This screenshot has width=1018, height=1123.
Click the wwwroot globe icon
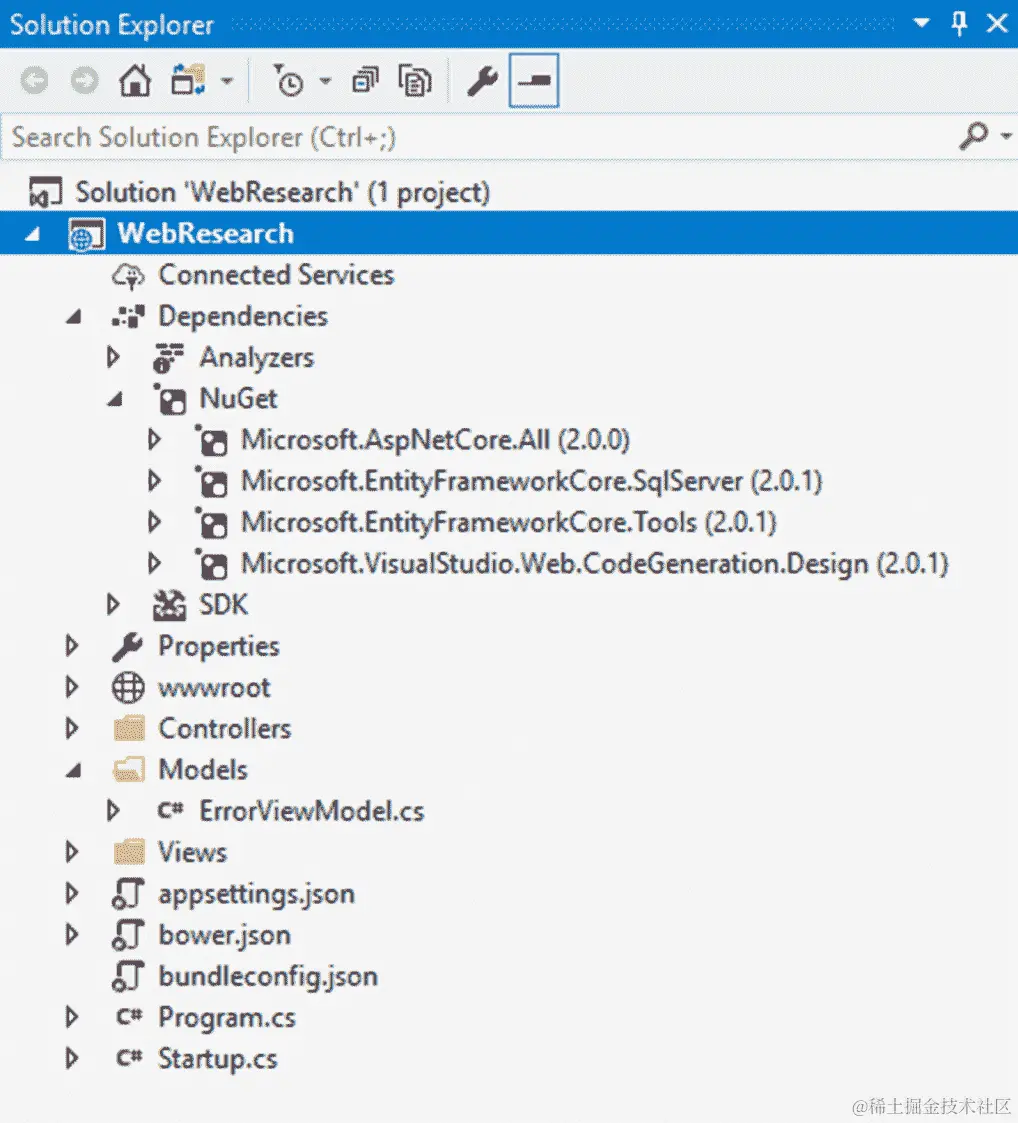coord(128,688)
